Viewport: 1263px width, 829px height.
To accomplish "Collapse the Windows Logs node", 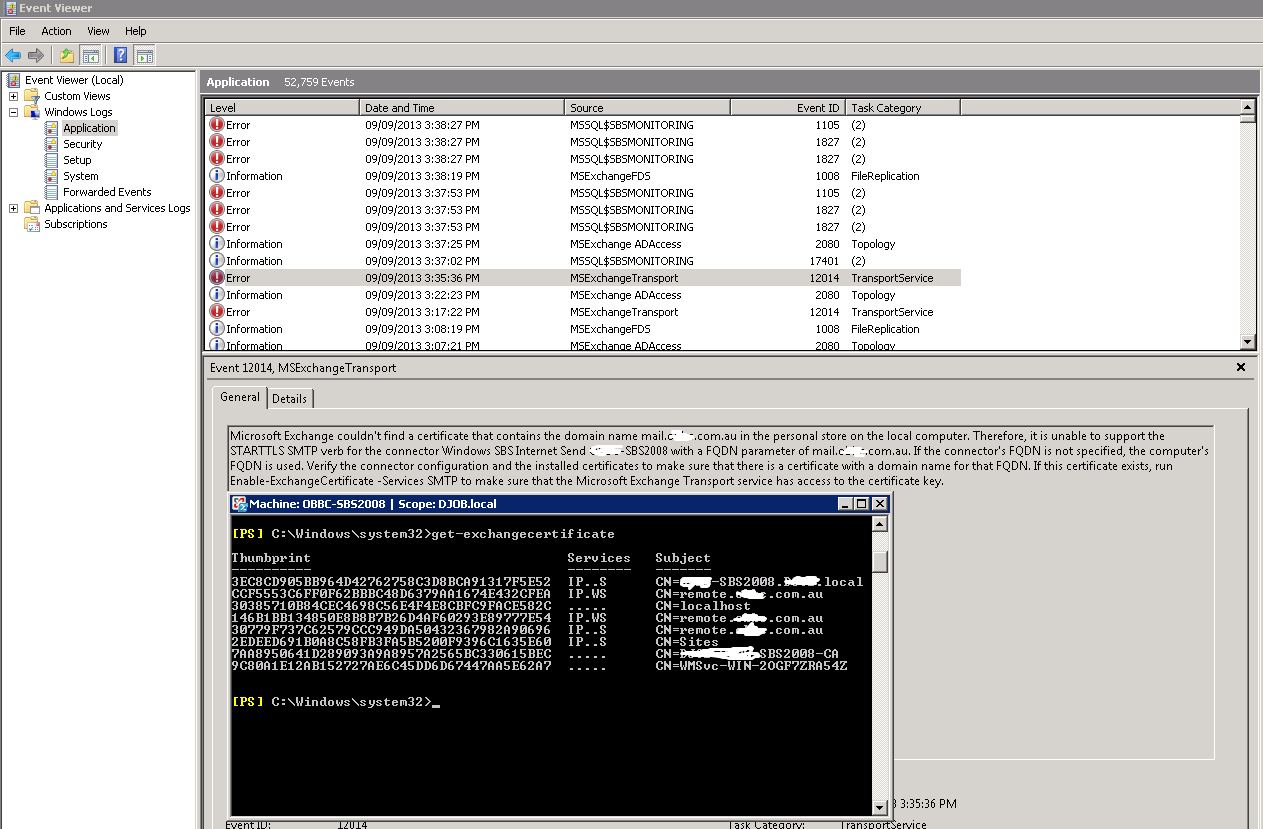I will click(13, 112).
